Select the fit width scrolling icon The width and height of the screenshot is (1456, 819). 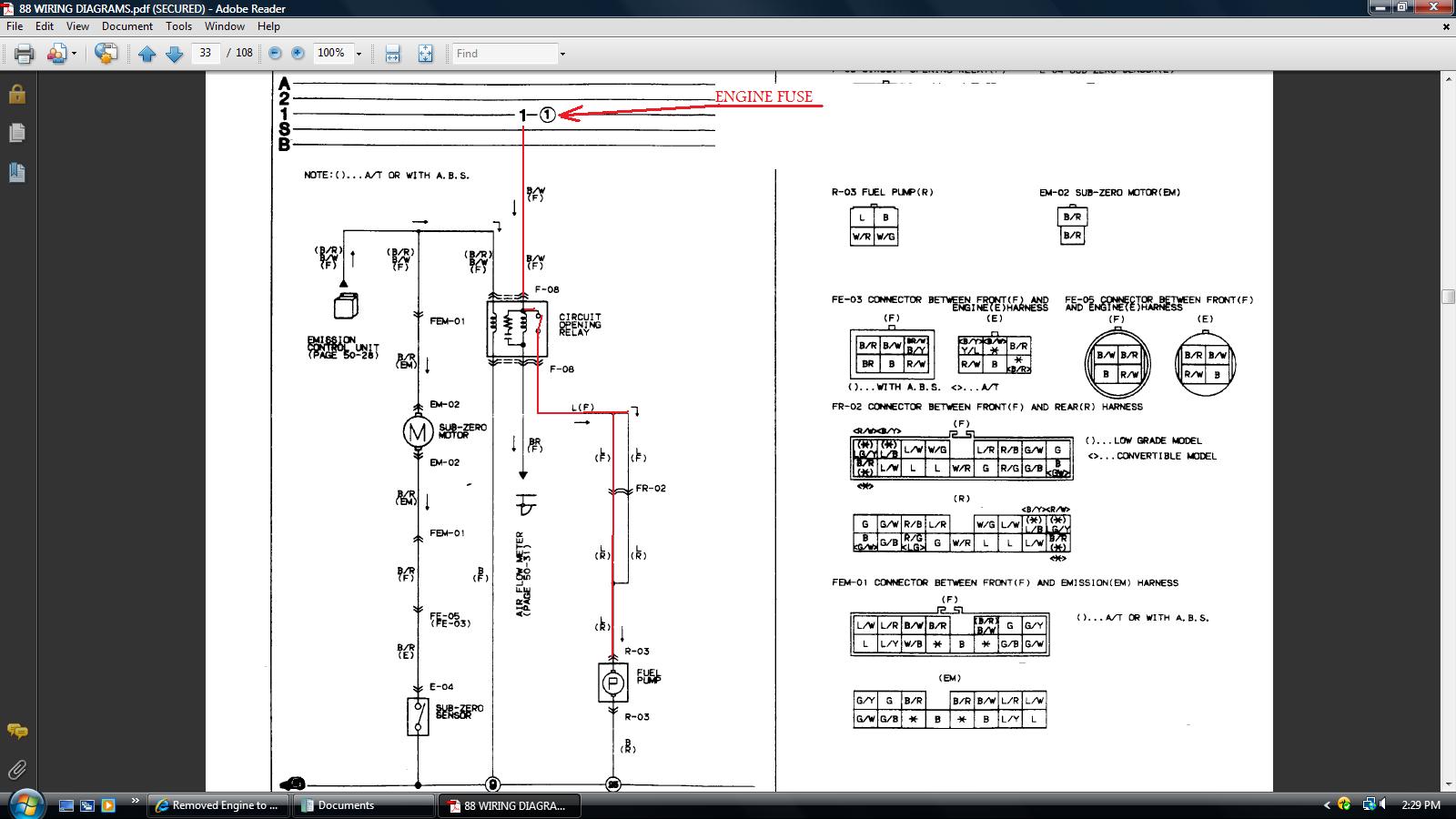click(392, 54)
